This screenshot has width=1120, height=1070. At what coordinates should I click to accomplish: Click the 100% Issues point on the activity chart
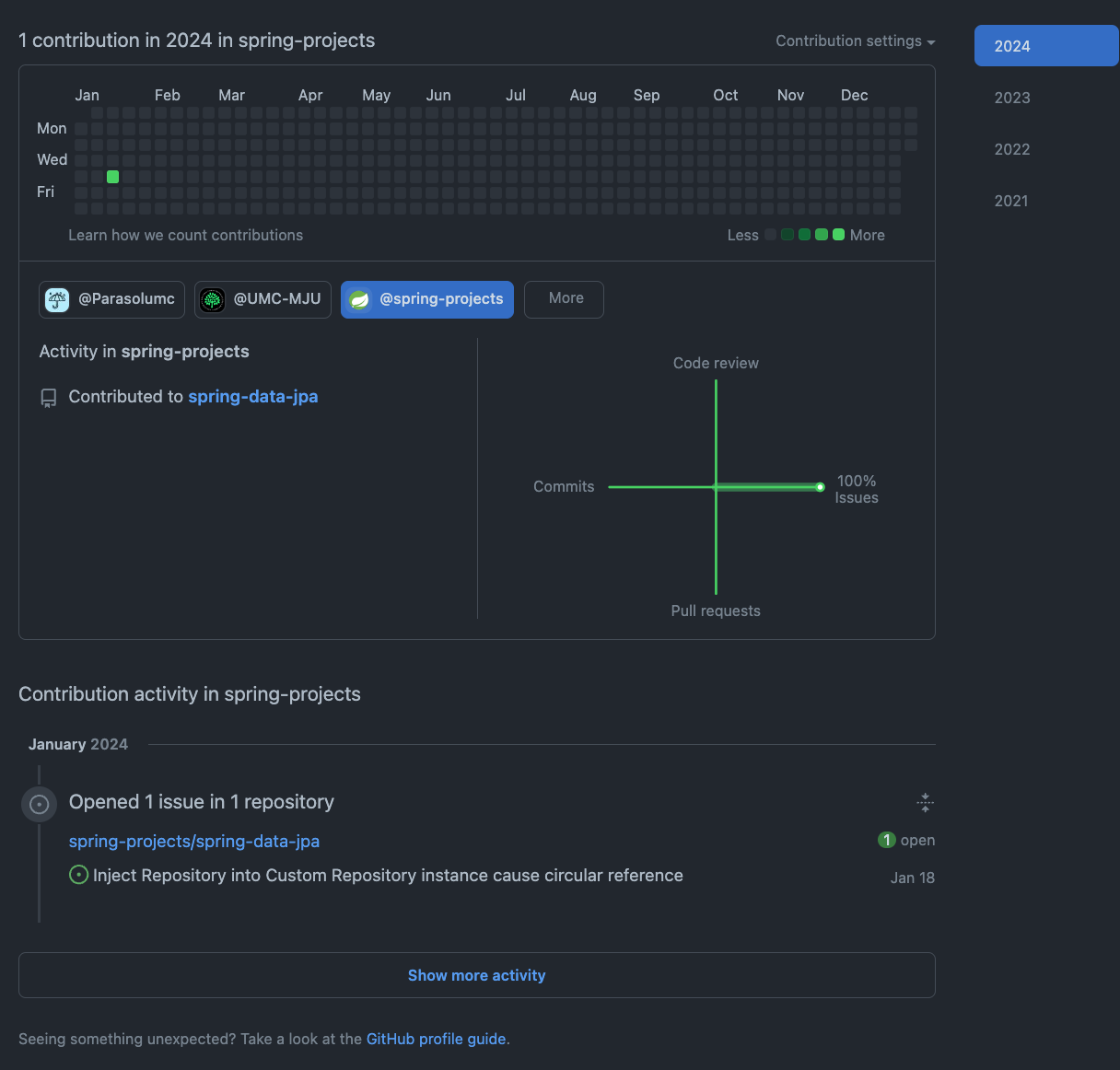click(820, 487)
